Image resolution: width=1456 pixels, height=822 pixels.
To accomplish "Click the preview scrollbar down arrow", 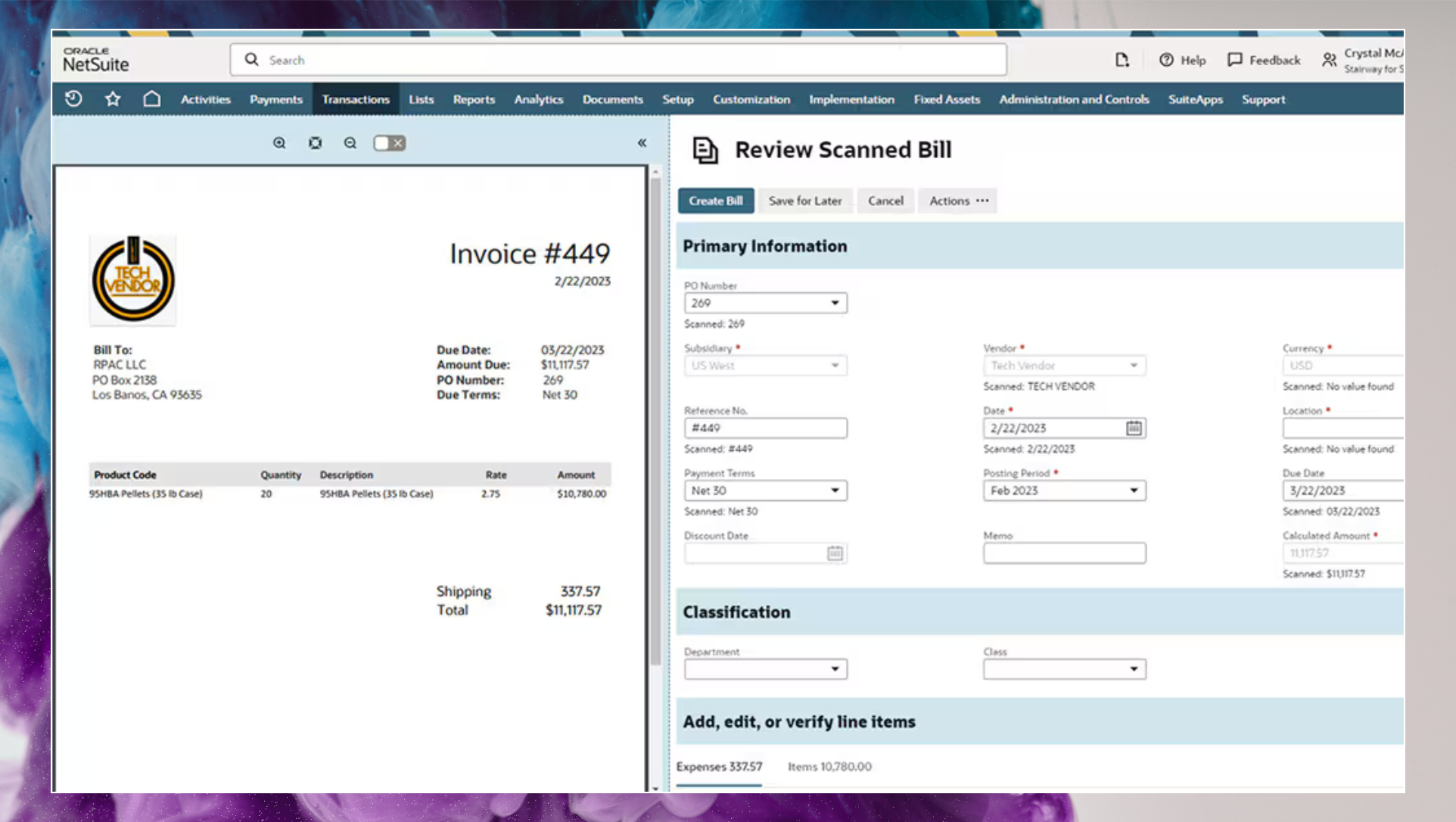I will (x=655, y=788).
